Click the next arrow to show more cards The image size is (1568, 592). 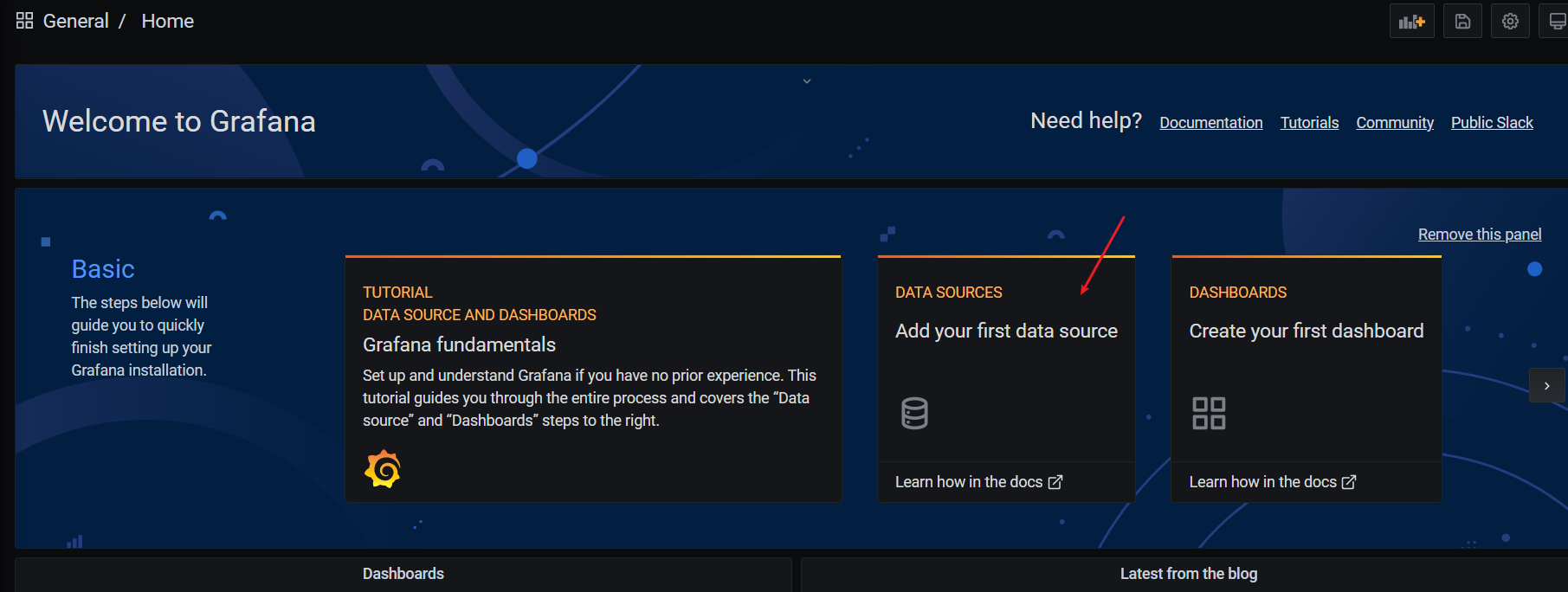[x=1546, y=386]
